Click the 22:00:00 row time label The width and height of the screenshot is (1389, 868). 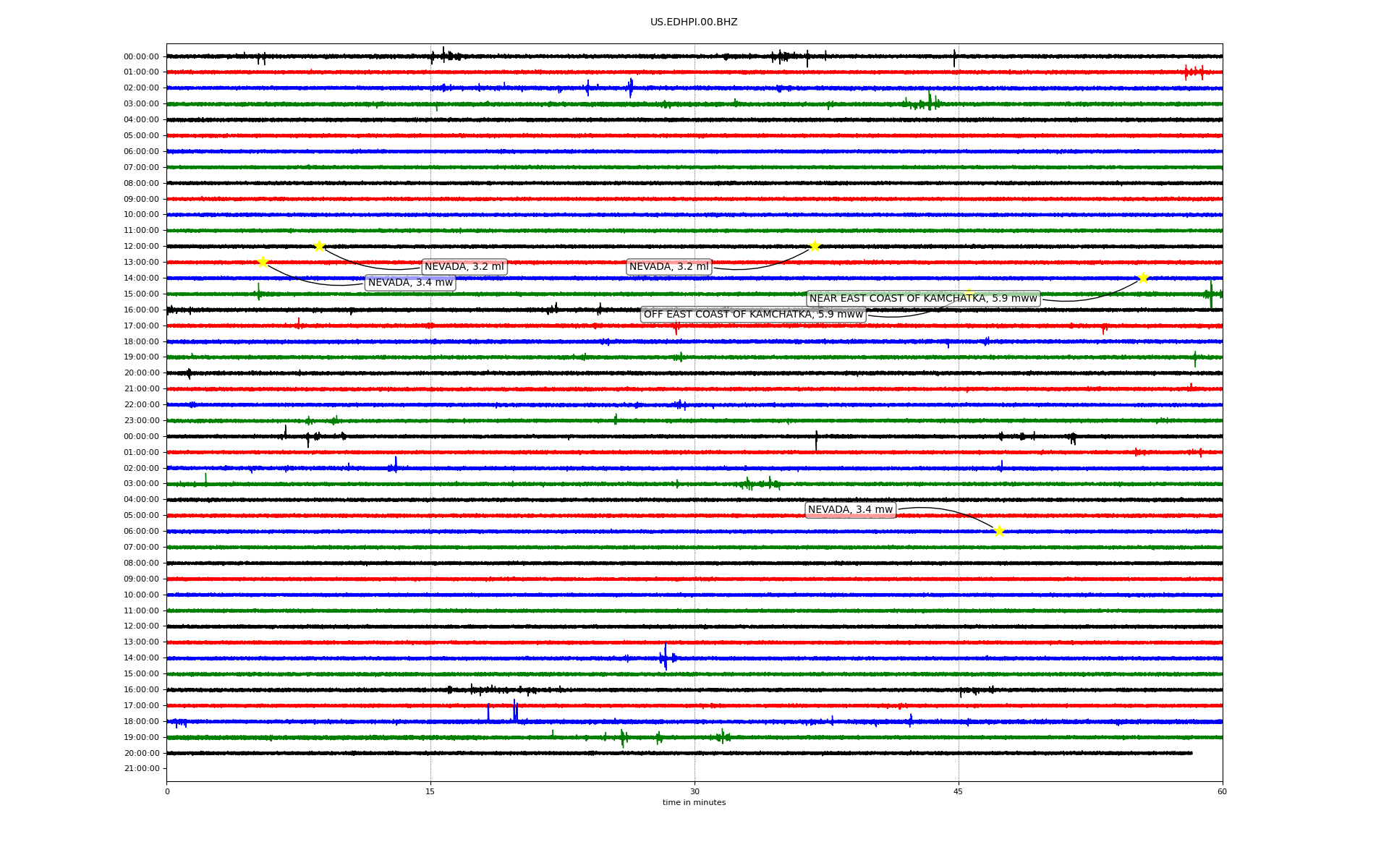coord(141,405)
